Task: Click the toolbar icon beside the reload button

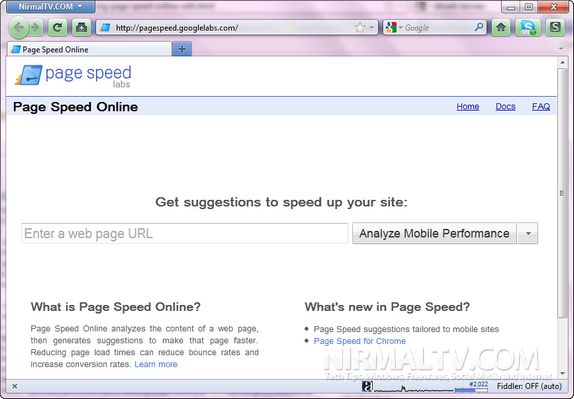Action: click(x=82, y=27)
